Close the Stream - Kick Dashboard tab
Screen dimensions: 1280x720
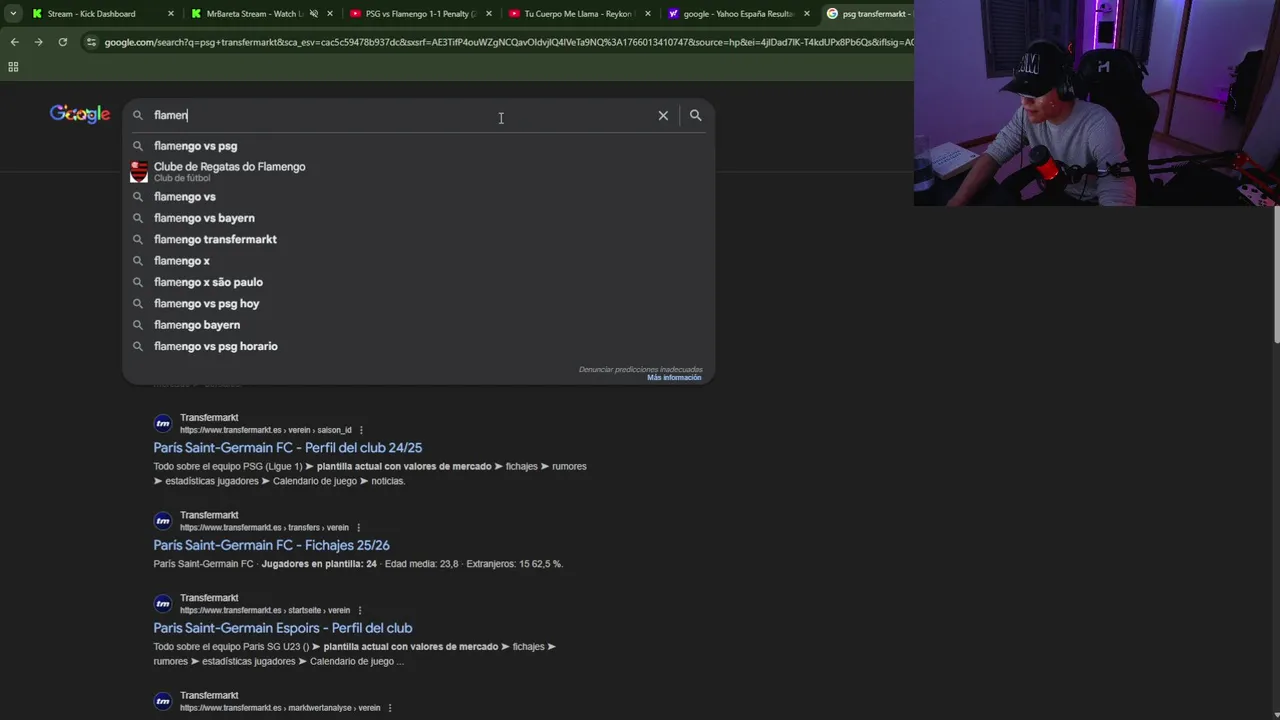pyautogui.click(x=171, y=14)
